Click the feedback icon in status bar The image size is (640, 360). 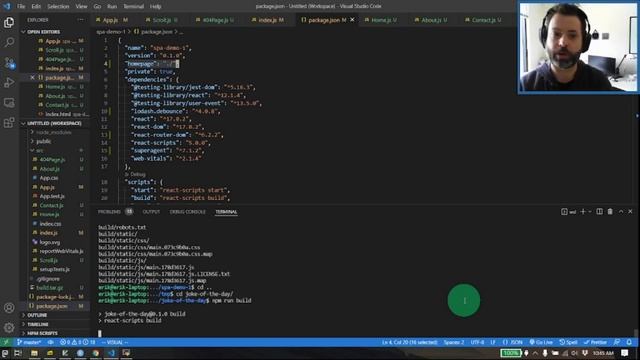pos(617,342)
